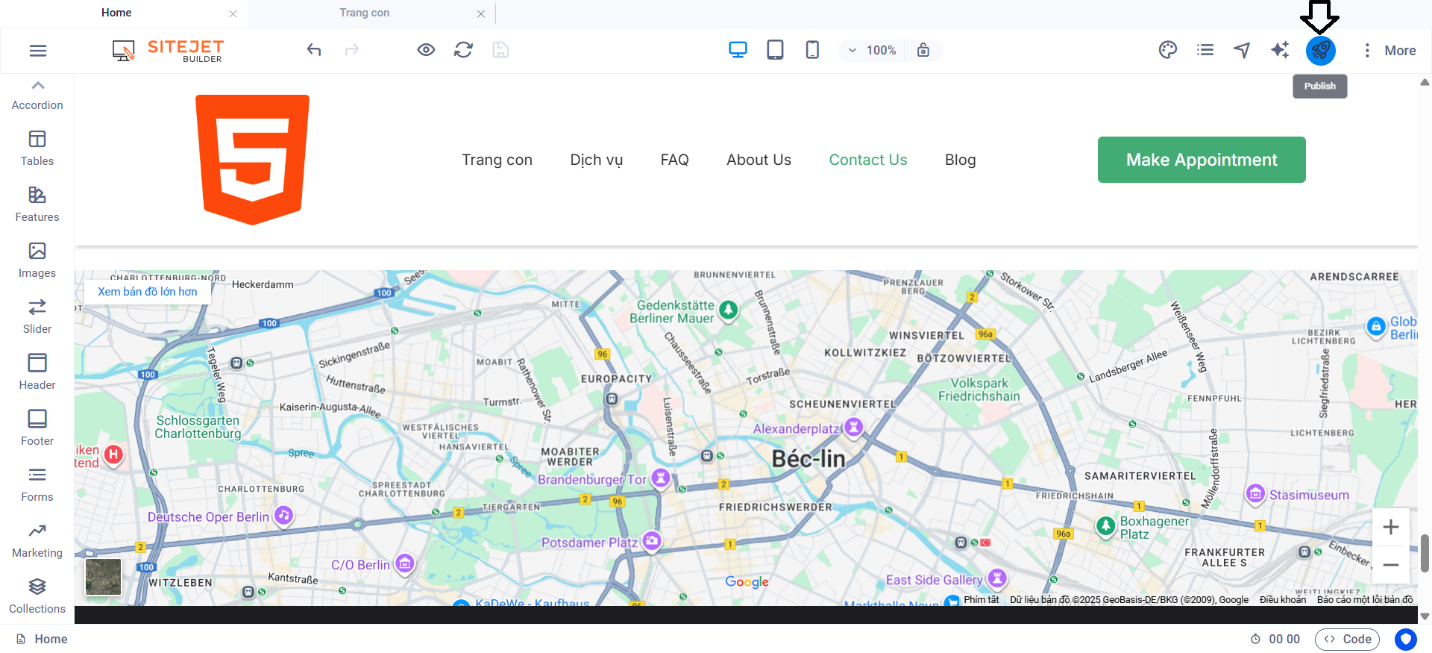Open the AI sparkle tool
Viewport: 1432px width, 653px height.
[x=1279, y=50]
